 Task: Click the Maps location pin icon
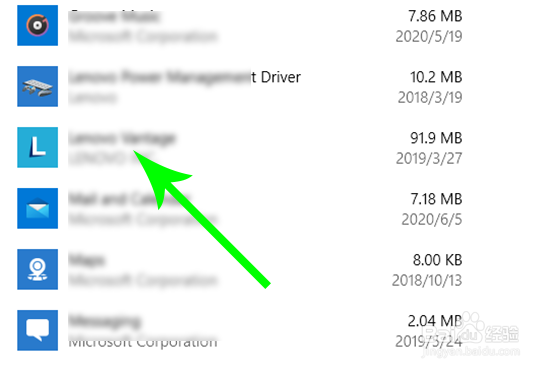tap(38, 269)
